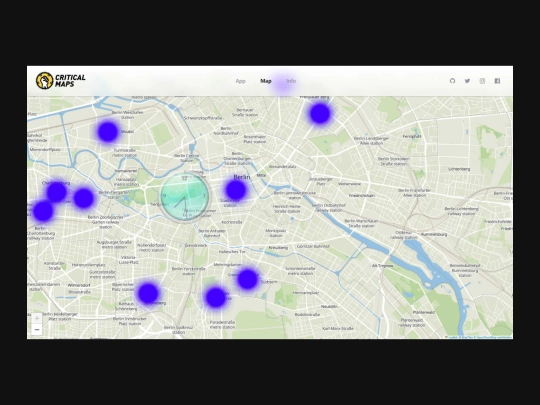540x405 pixels.
Task: Click the Wilmersdorf map label
Action: (x=79, y=285)
